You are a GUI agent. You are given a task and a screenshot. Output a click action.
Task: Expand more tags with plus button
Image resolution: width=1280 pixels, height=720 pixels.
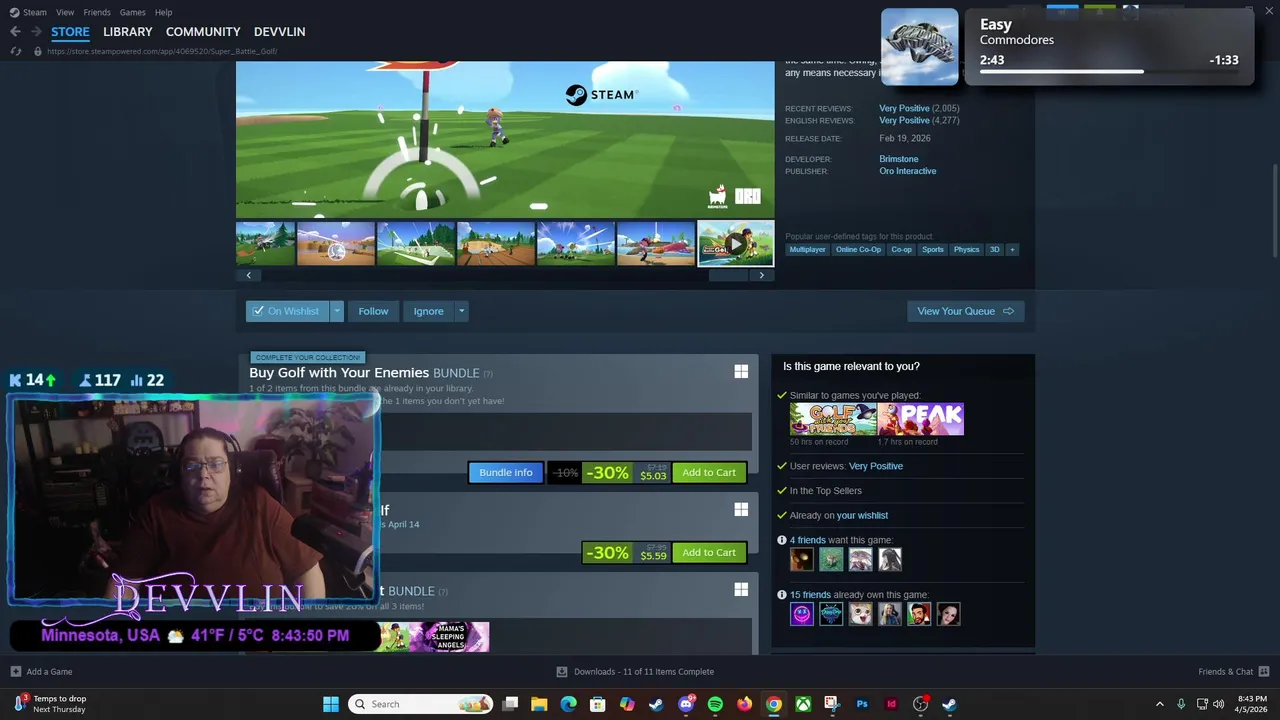tap(1012, 249)
